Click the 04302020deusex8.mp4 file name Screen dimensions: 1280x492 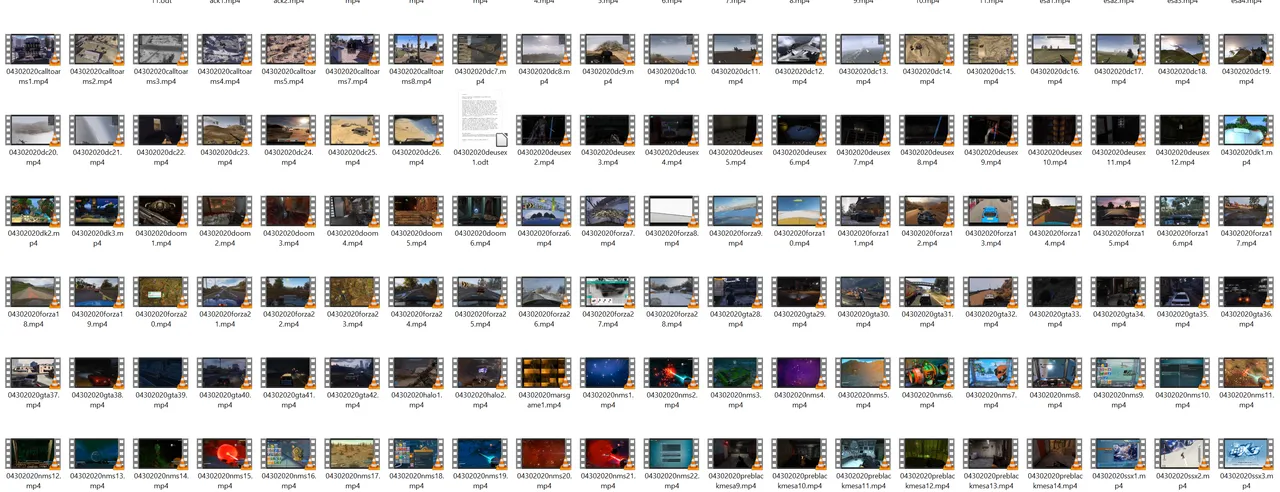(927, 157)
